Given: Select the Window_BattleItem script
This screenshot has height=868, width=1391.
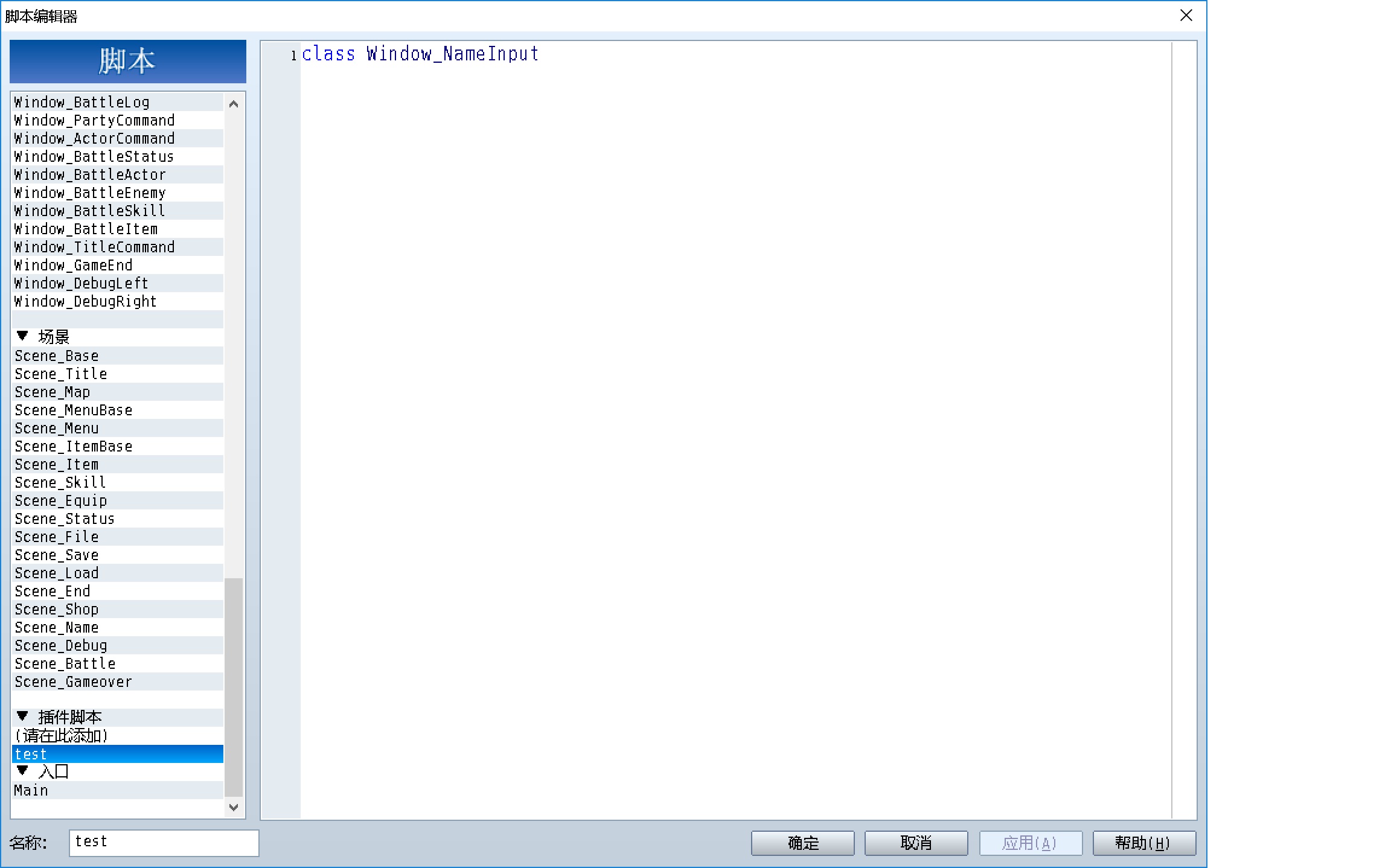Looking at the screenshot, I should 118,229.
